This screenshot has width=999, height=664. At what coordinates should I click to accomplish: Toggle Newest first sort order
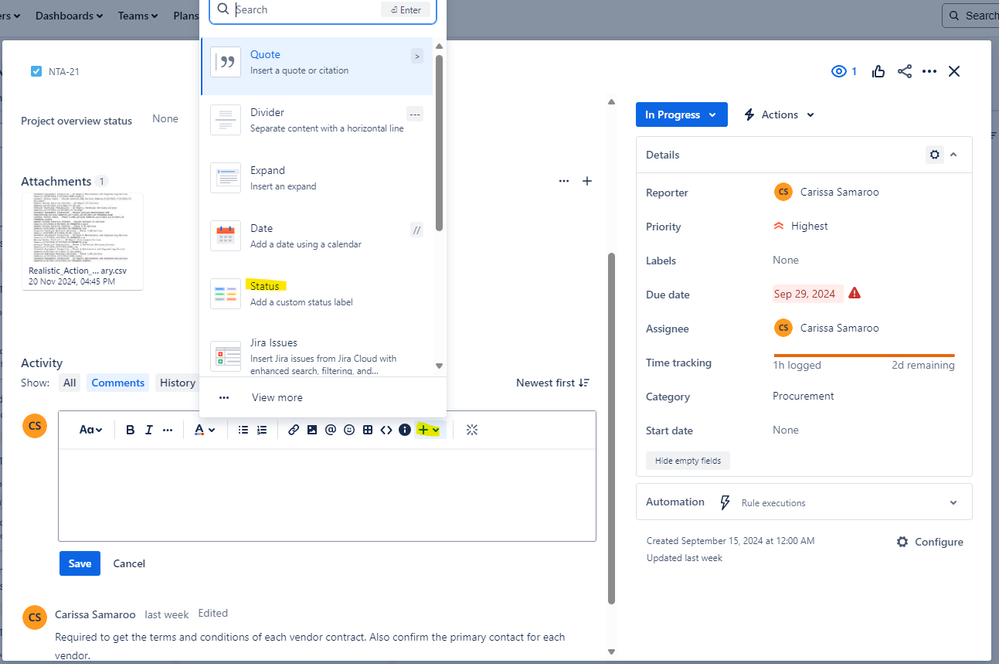coord(552,383)
